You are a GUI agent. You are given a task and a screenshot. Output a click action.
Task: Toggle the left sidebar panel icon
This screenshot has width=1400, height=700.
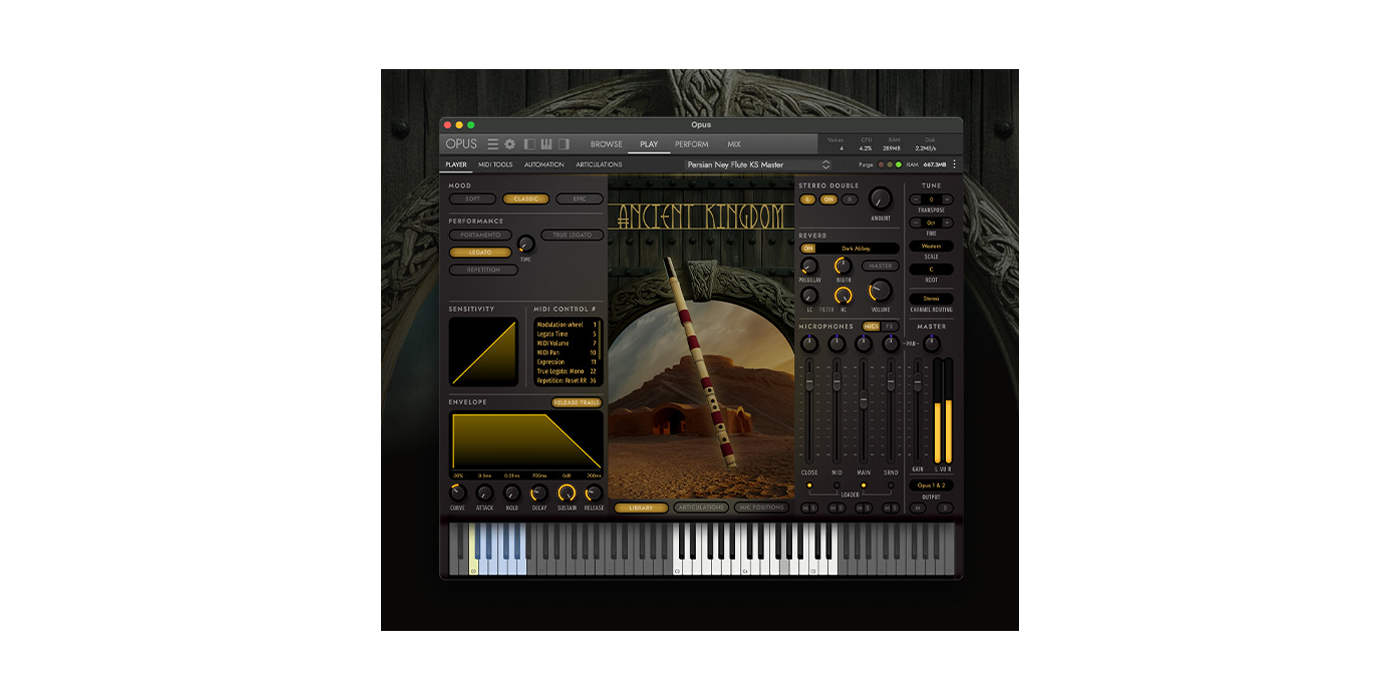click(530, 144)
